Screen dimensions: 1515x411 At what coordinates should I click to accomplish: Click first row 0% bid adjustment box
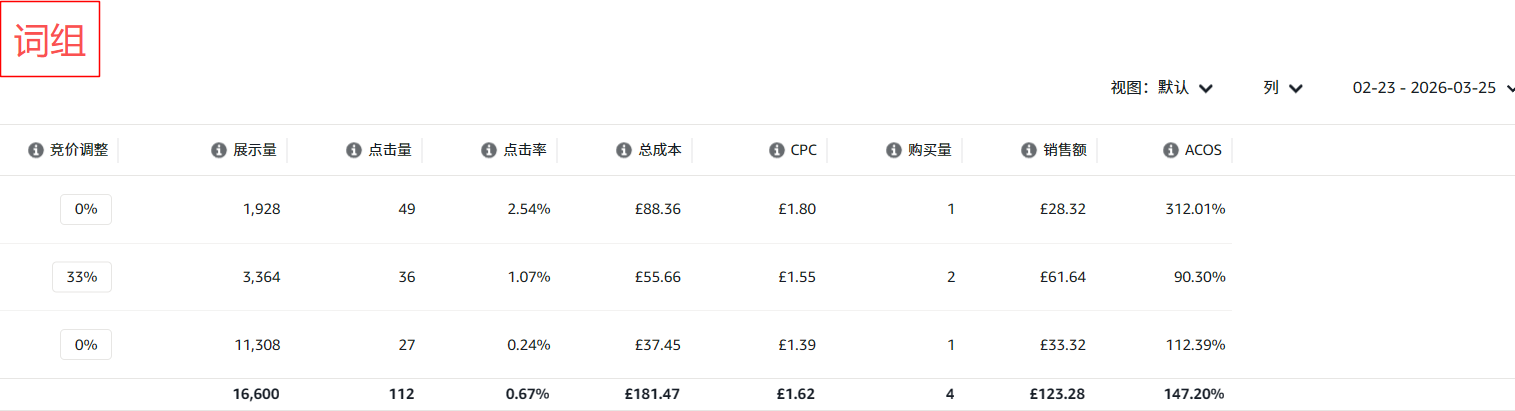[x=86, y=209]
